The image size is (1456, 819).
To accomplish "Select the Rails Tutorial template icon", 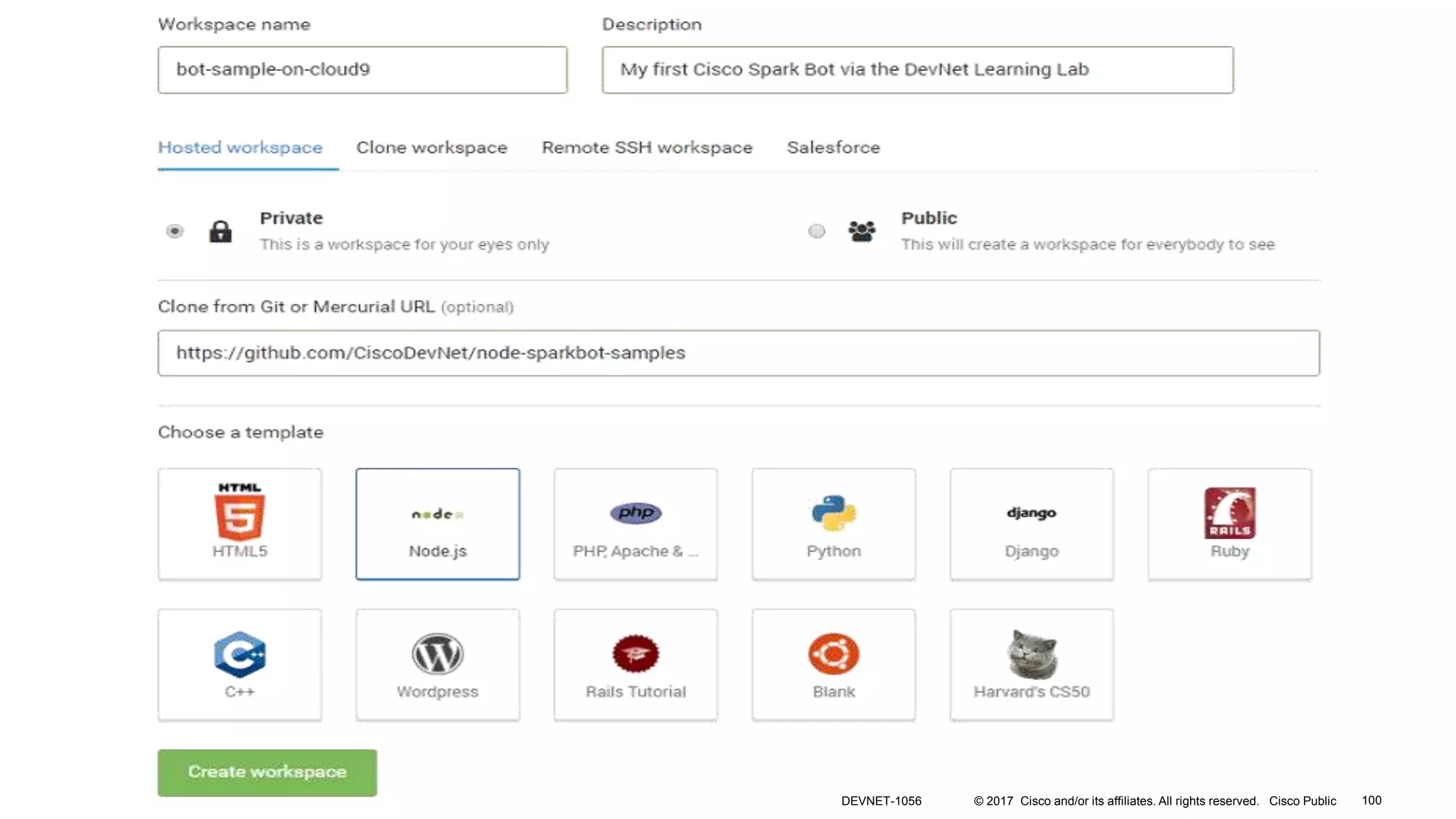I will [636, 654].
